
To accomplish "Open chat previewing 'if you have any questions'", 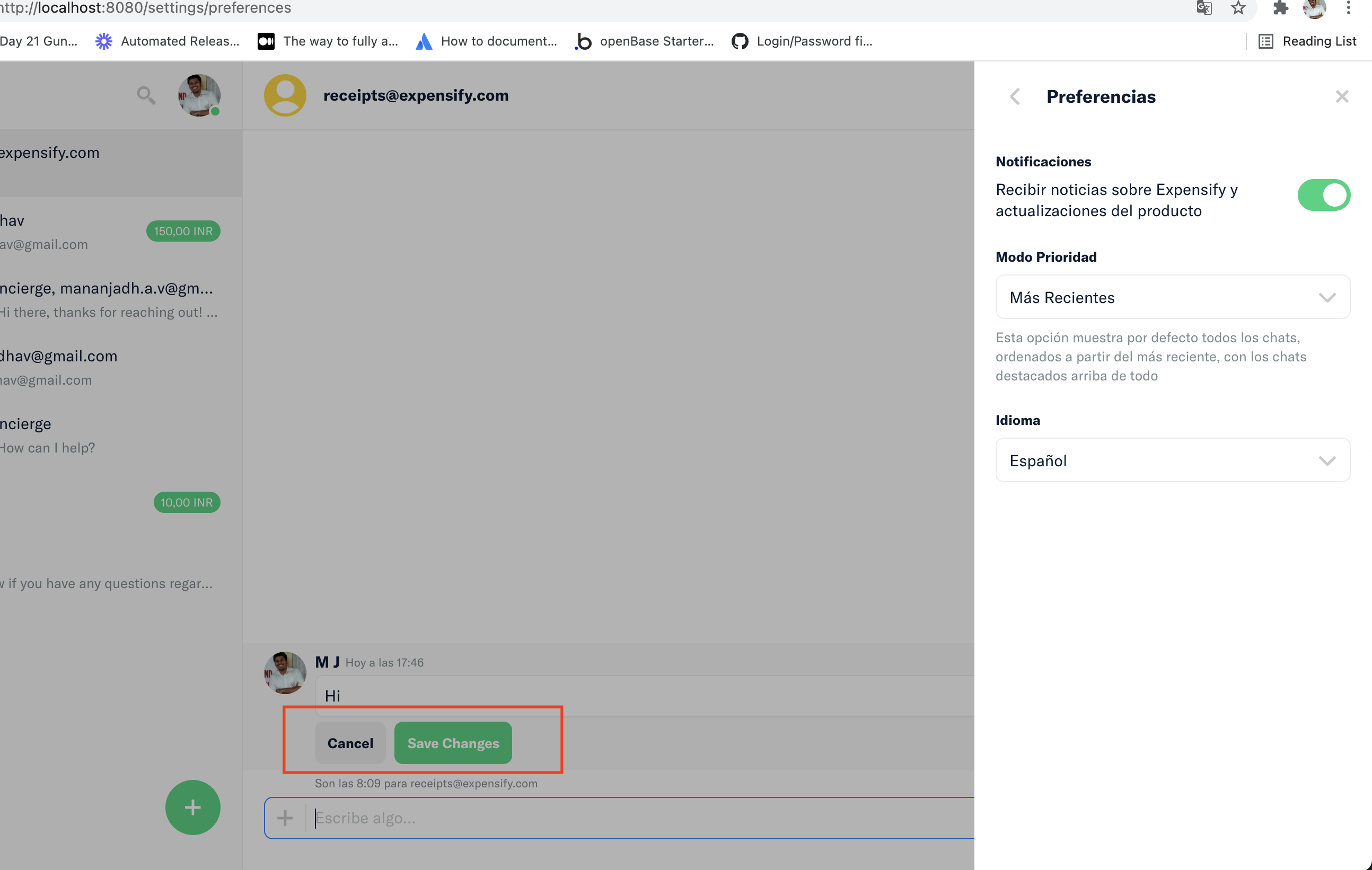I will (121, 571).
